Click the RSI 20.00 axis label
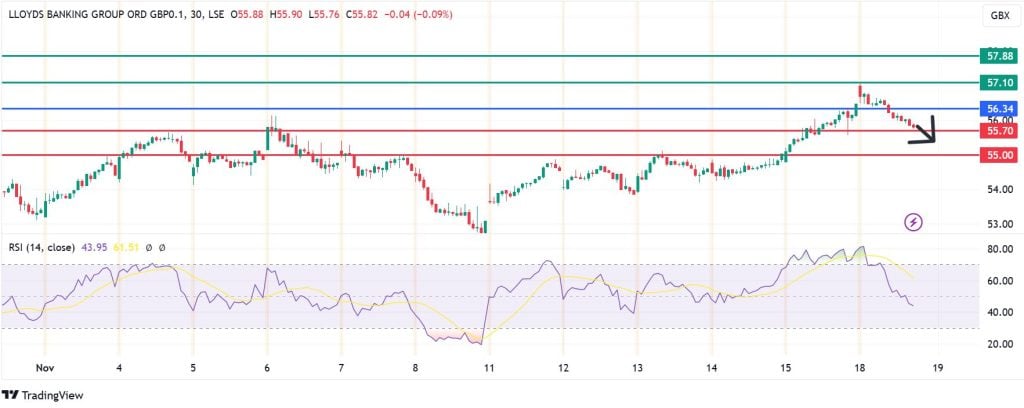 coord(1000,345)
